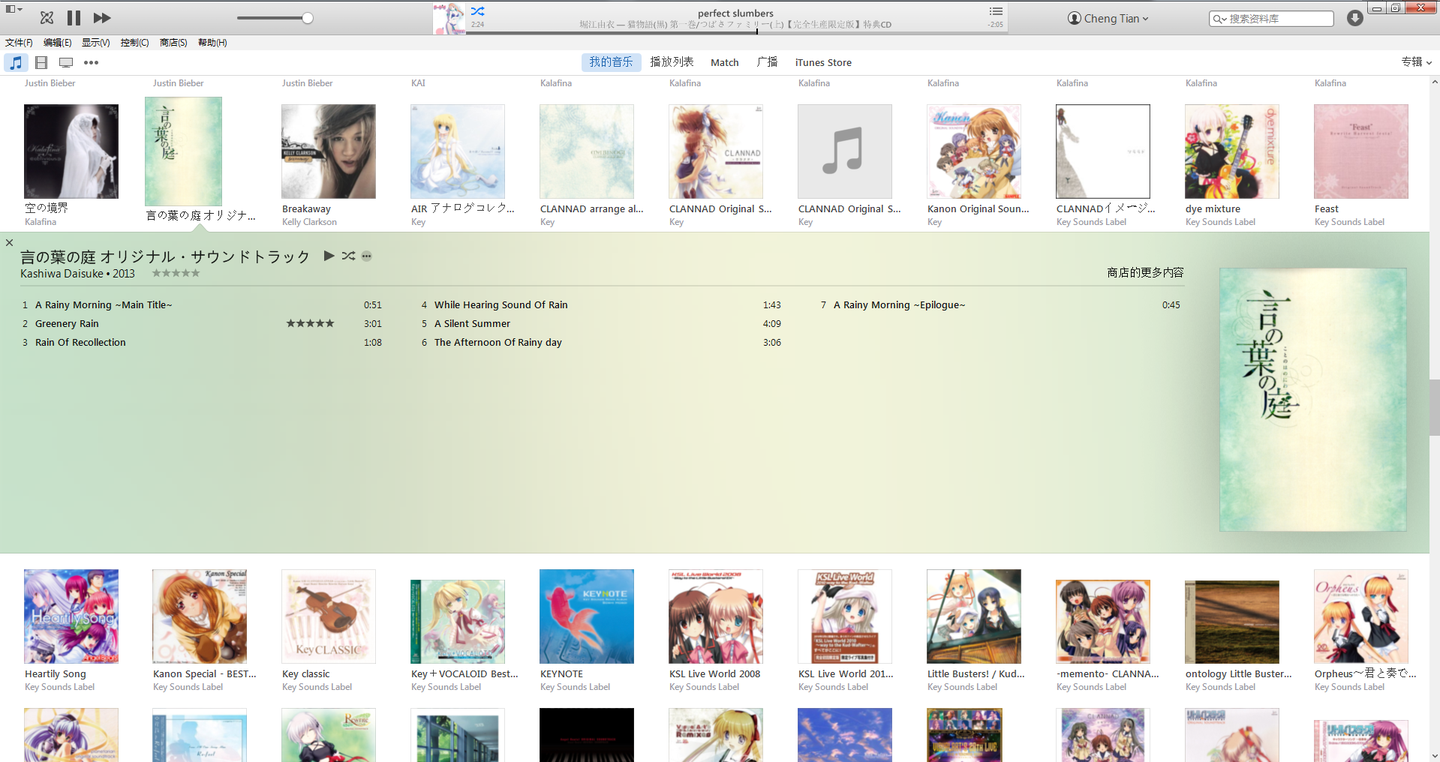
Task: Select the 我的音乐 tab
Action: coord(611,62)
